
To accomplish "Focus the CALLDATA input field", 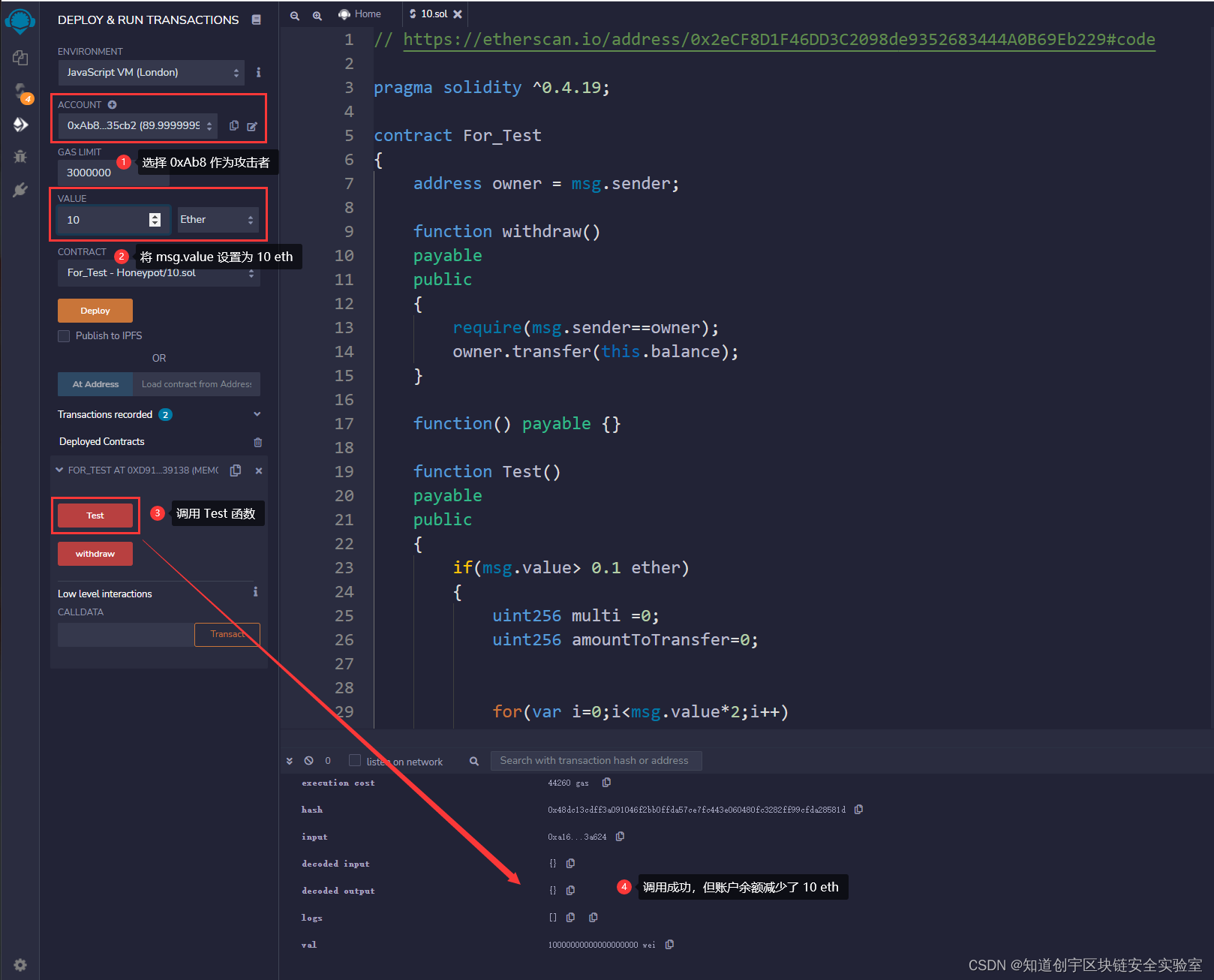I will tap(126, 635).
